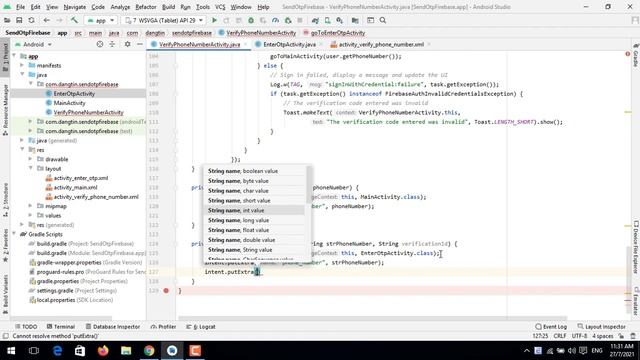Open the TODO tool window
The height and width of the screenshot is (360, 640).
point(26,327)
